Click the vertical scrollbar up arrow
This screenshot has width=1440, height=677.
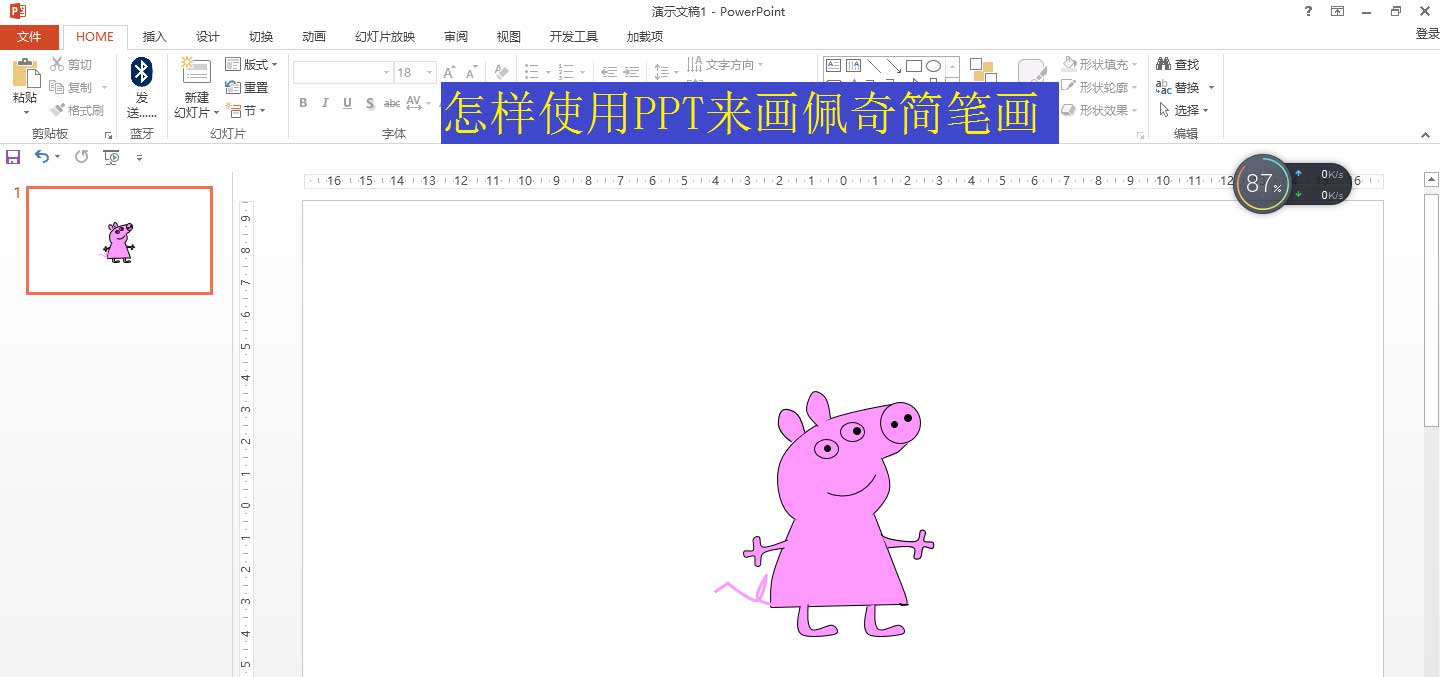coord(1431,179)
